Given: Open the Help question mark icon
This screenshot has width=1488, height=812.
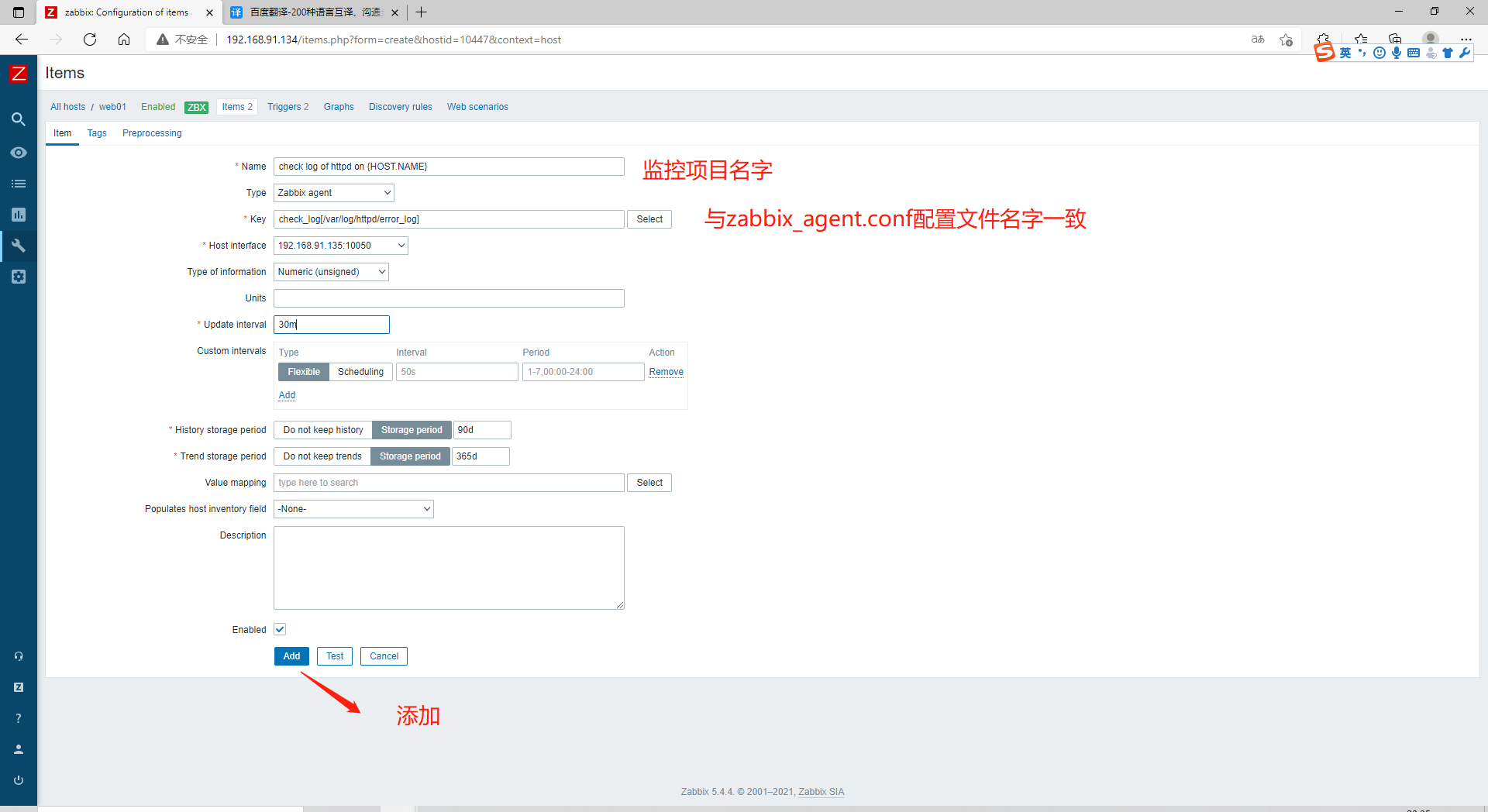Looking at the screenshot, I should (19, 718).
